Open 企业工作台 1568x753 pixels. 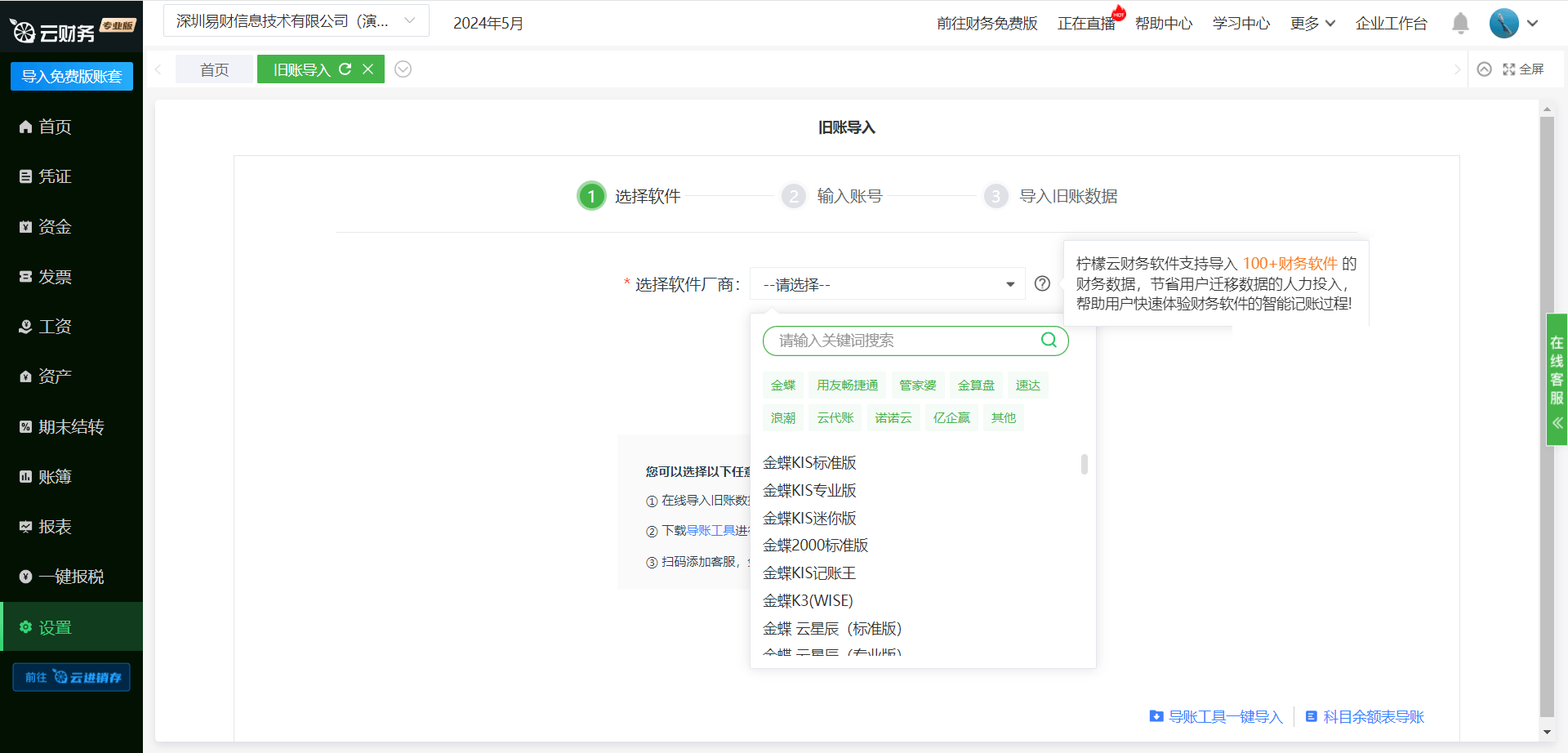[1392, 23]
